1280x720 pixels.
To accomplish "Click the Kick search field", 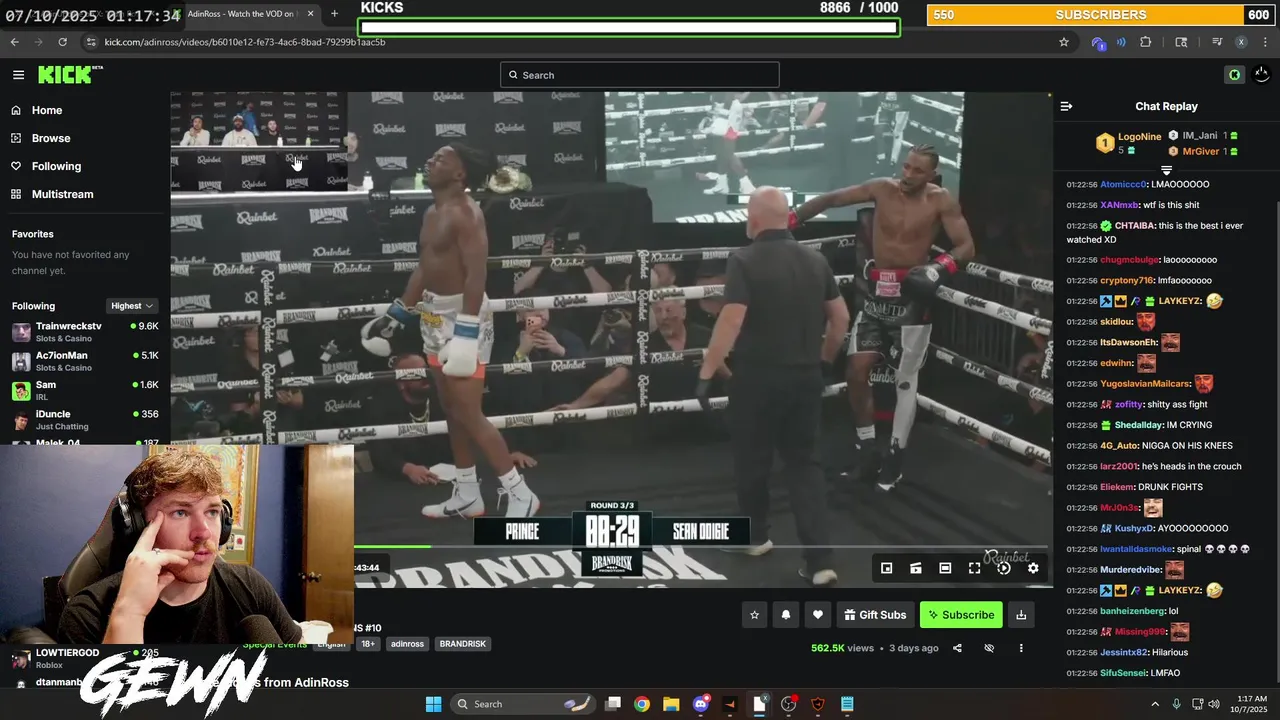I will 640,75.
